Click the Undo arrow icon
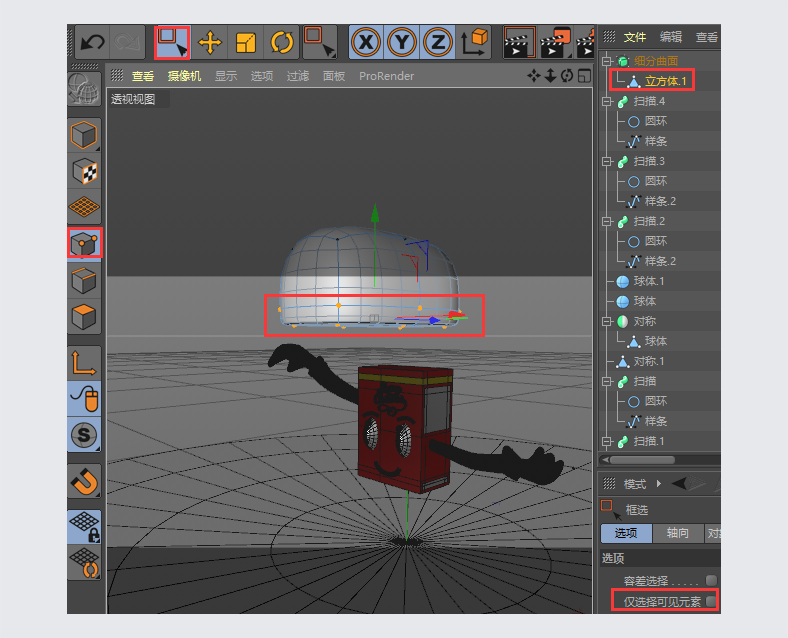Screen dimensions: 788x638 click(x=93, y=42)
